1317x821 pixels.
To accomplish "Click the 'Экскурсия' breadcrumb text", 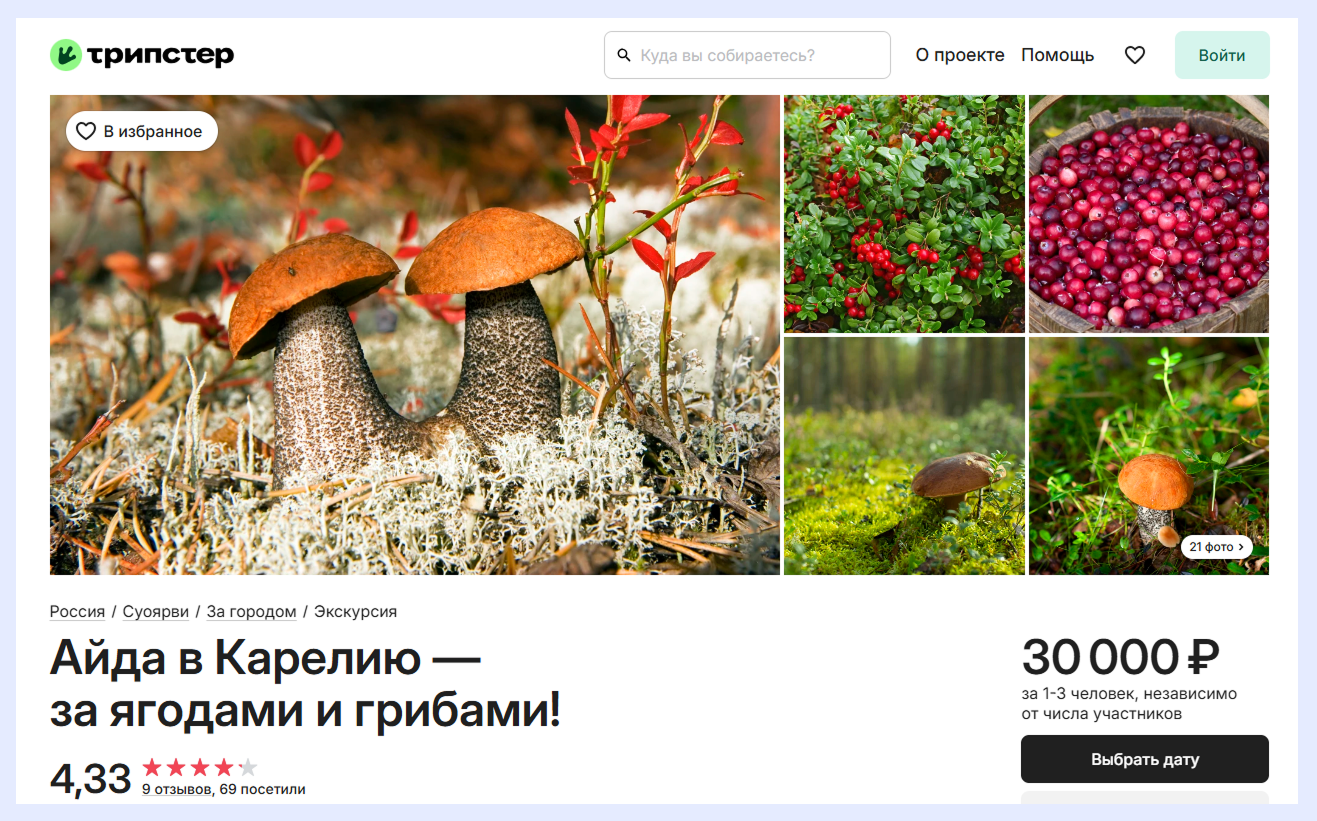I will (x=356, y=612).
